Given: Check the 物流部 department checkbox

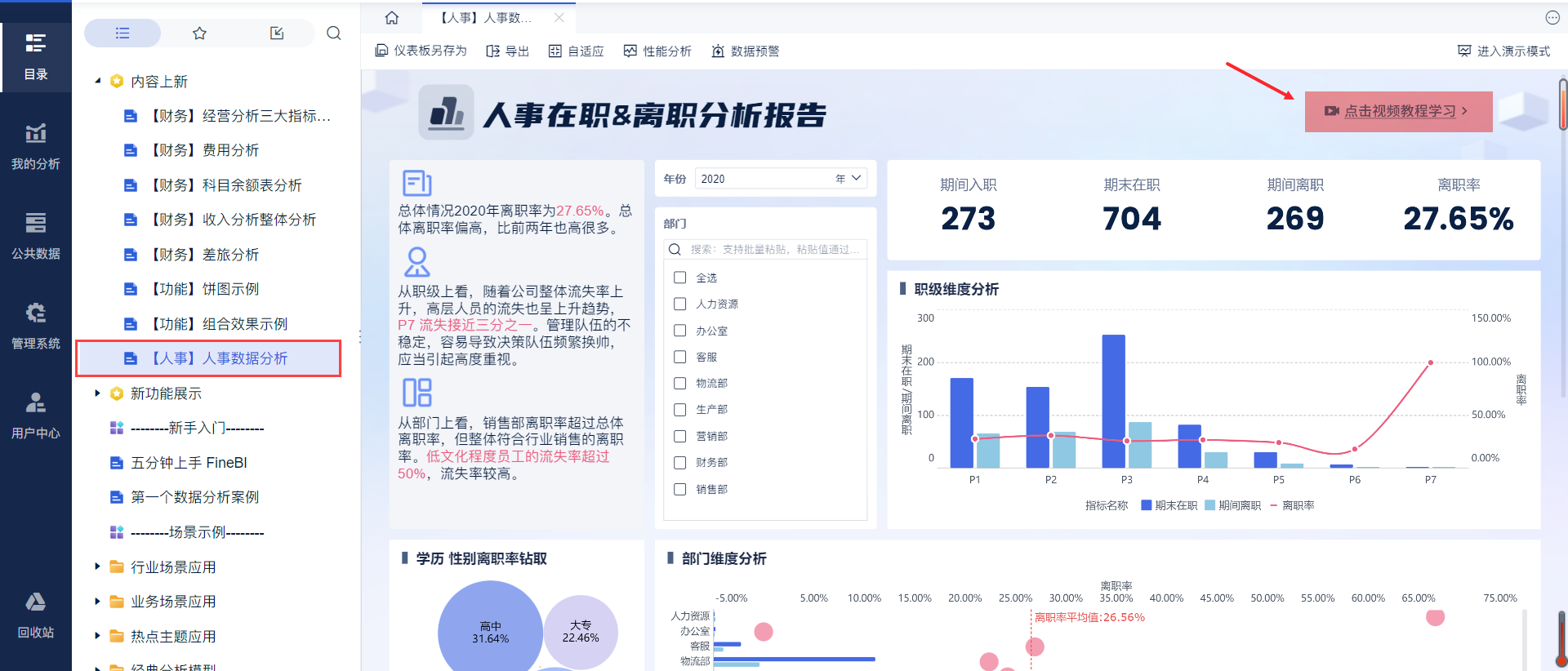Looking at the screenshot, I should (679, 383).
